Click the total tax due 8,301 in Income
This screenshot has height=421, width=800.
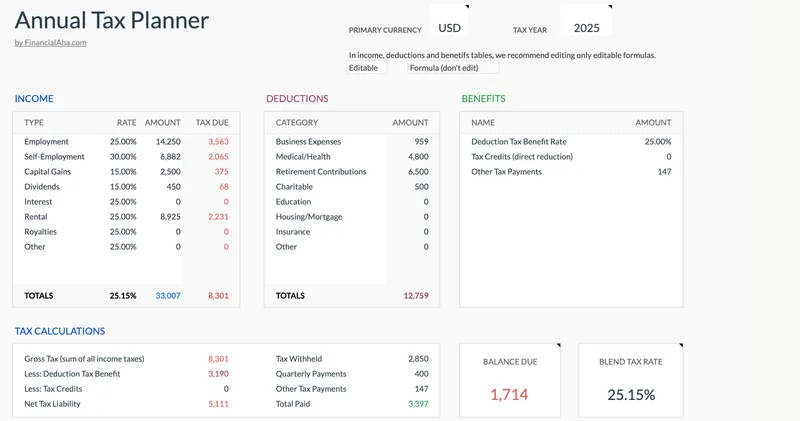[x=218, y=296]
